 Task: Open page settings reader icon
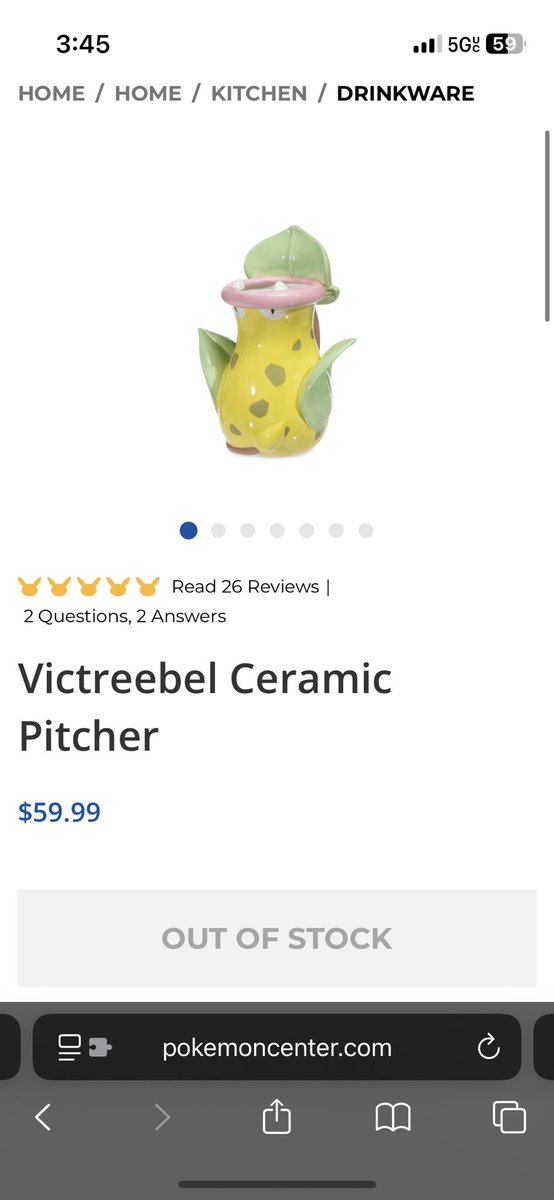click(x=84, y=1047)
